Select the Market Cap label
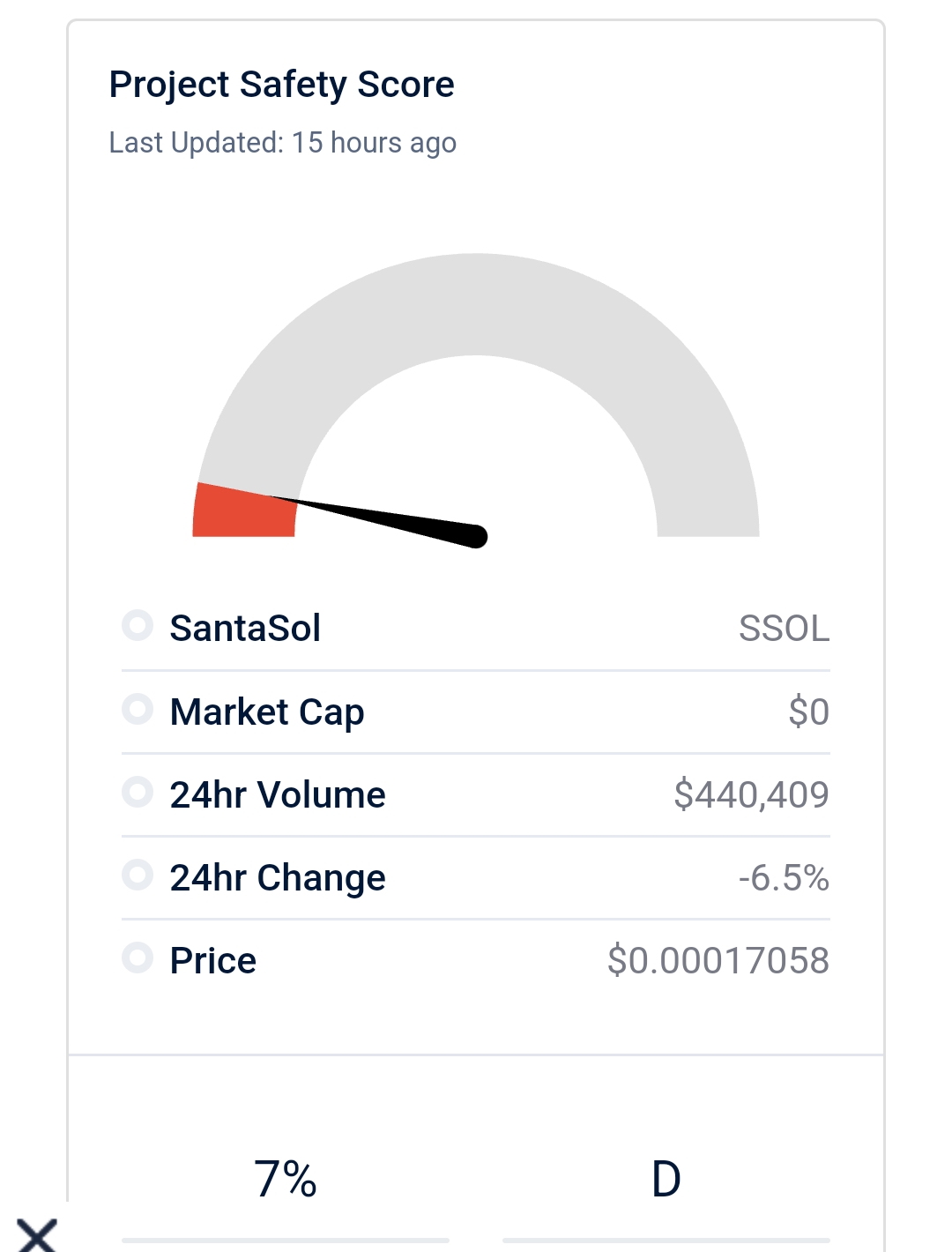The height and width of the screenshot is (1252, 952). (267, 712)
